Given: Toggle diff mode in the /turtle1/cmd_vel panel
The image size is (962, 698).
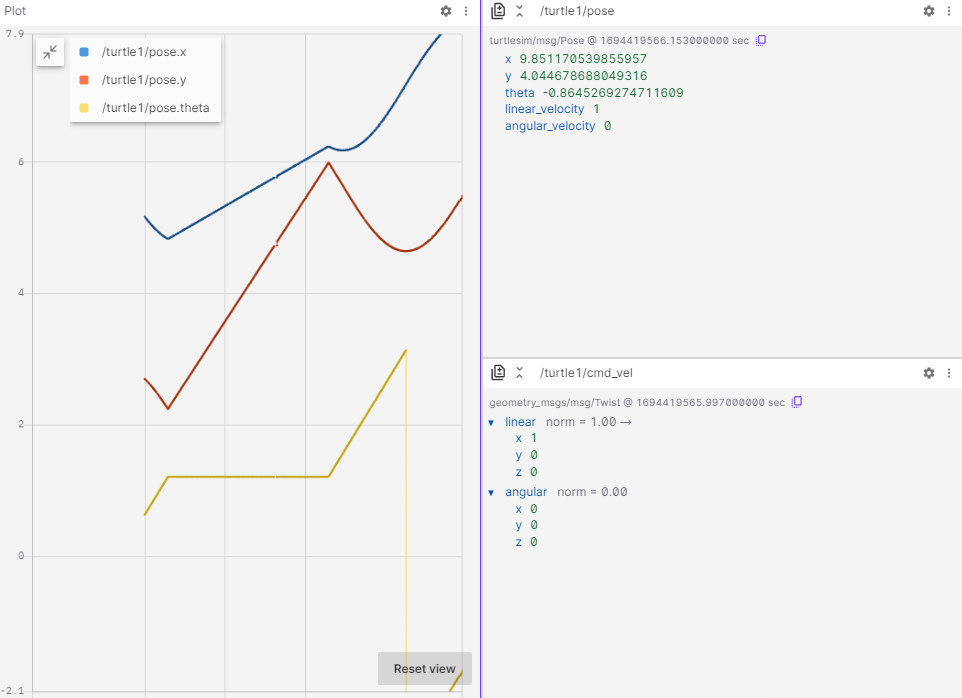Looking at the screenshot, I should click(x=498, y=373).
